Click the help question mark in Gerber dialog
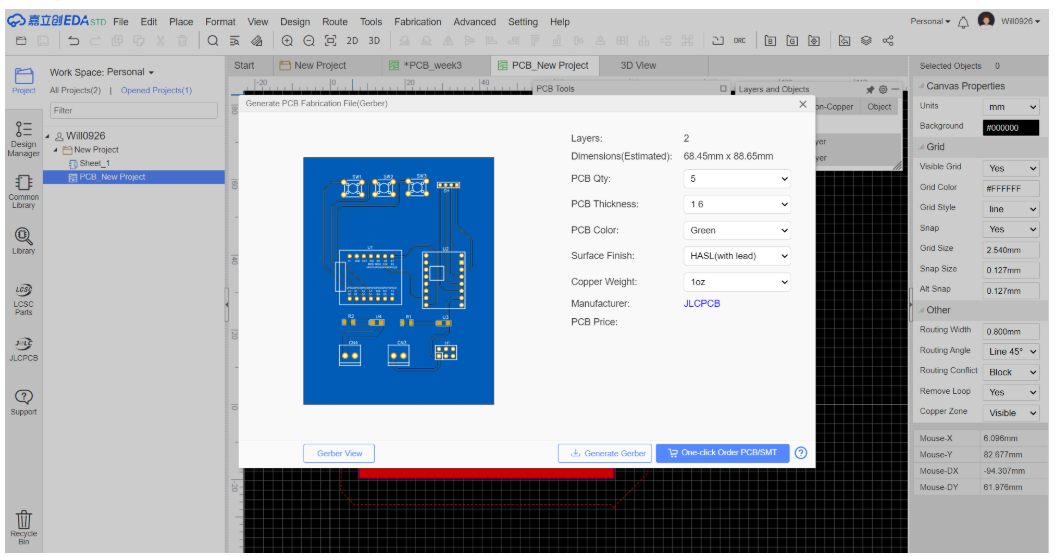The height and width of the screenshot is (556, 1055). [801, 453]
